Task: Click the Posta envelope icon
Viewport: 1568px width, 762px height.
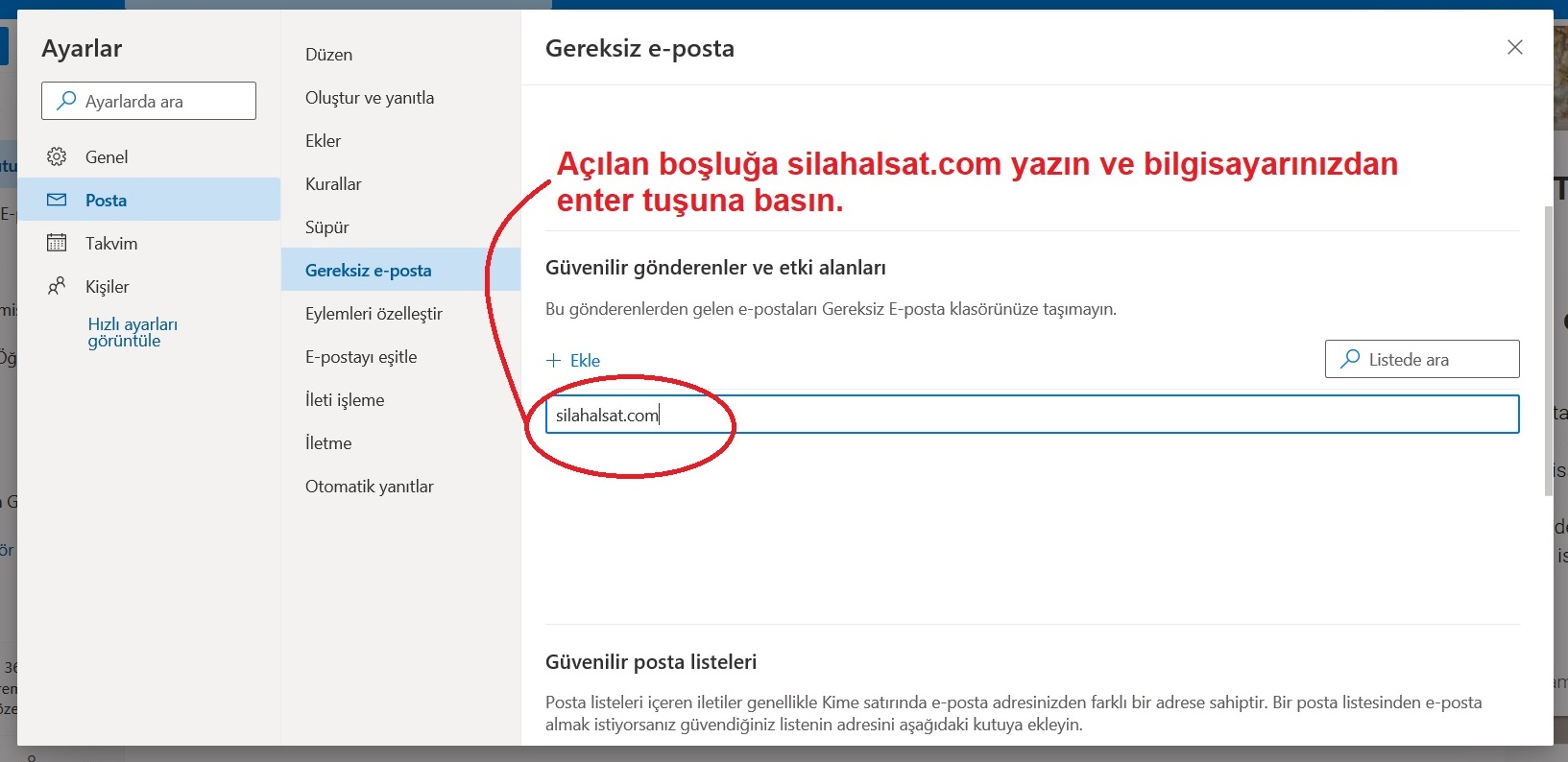Action: (x=57, y=200)
